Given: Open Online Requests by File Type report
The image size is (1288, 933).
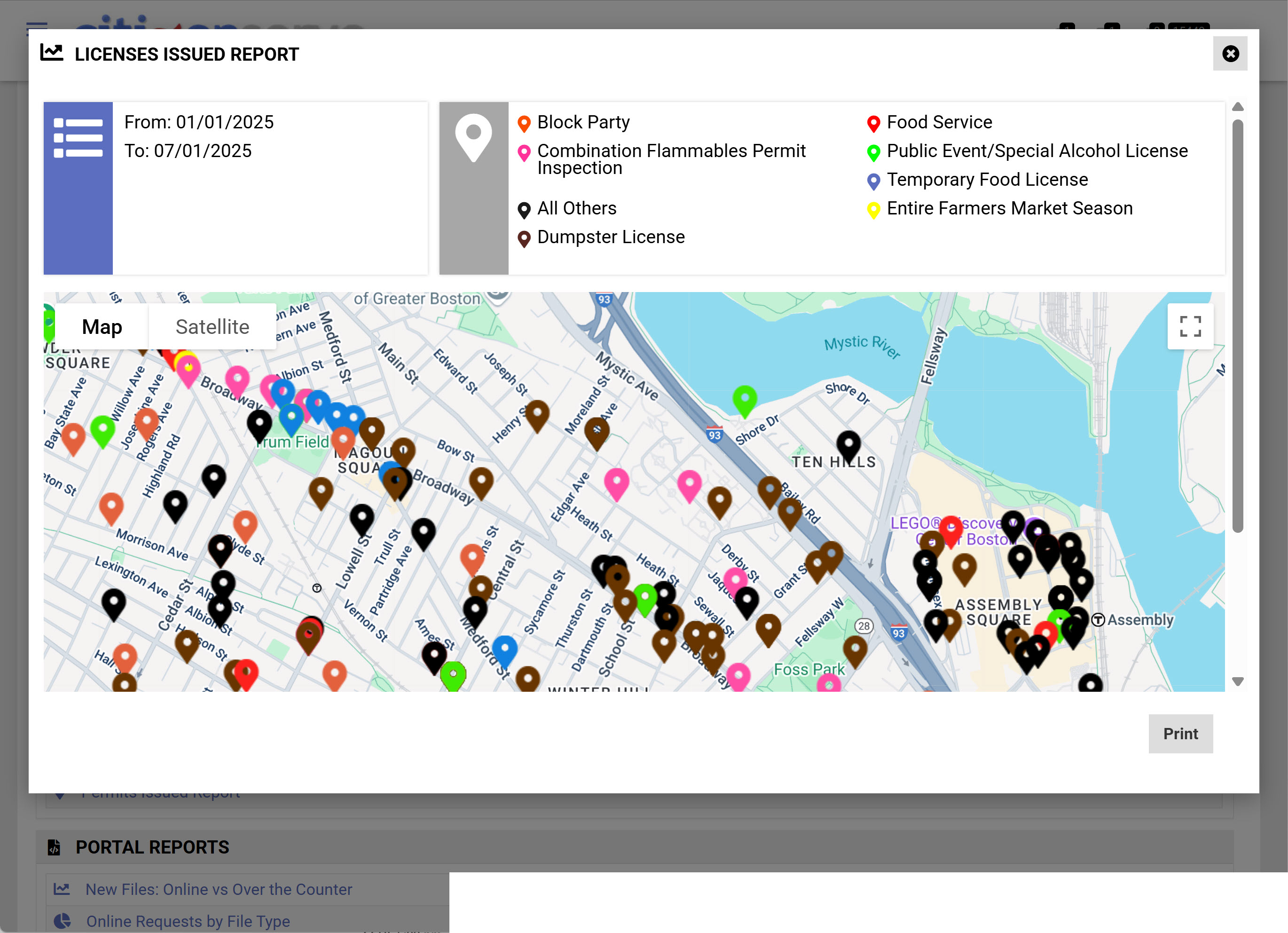Looking at the screenshot, I should click(188, 920).
